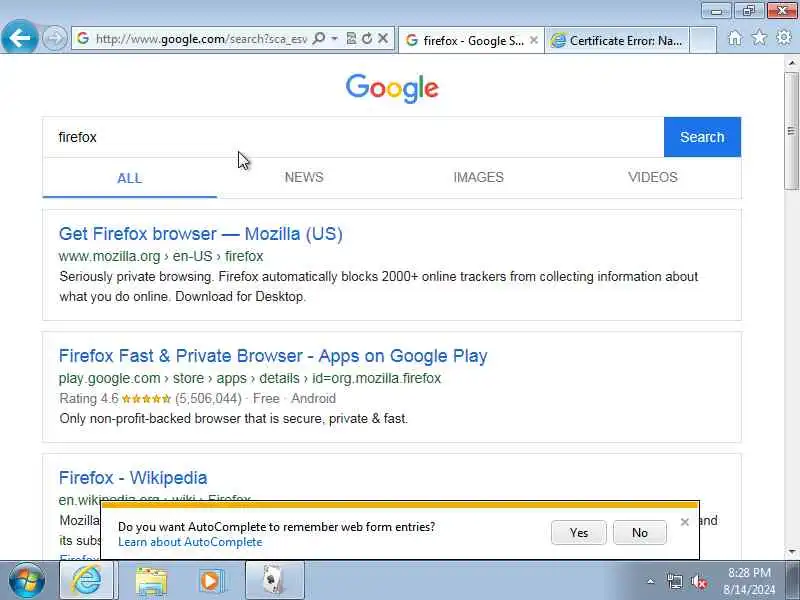This screenshot has height=600, width=800.
Task: Switch to the Certificate Error tab
Action: (x=617, y=40)
